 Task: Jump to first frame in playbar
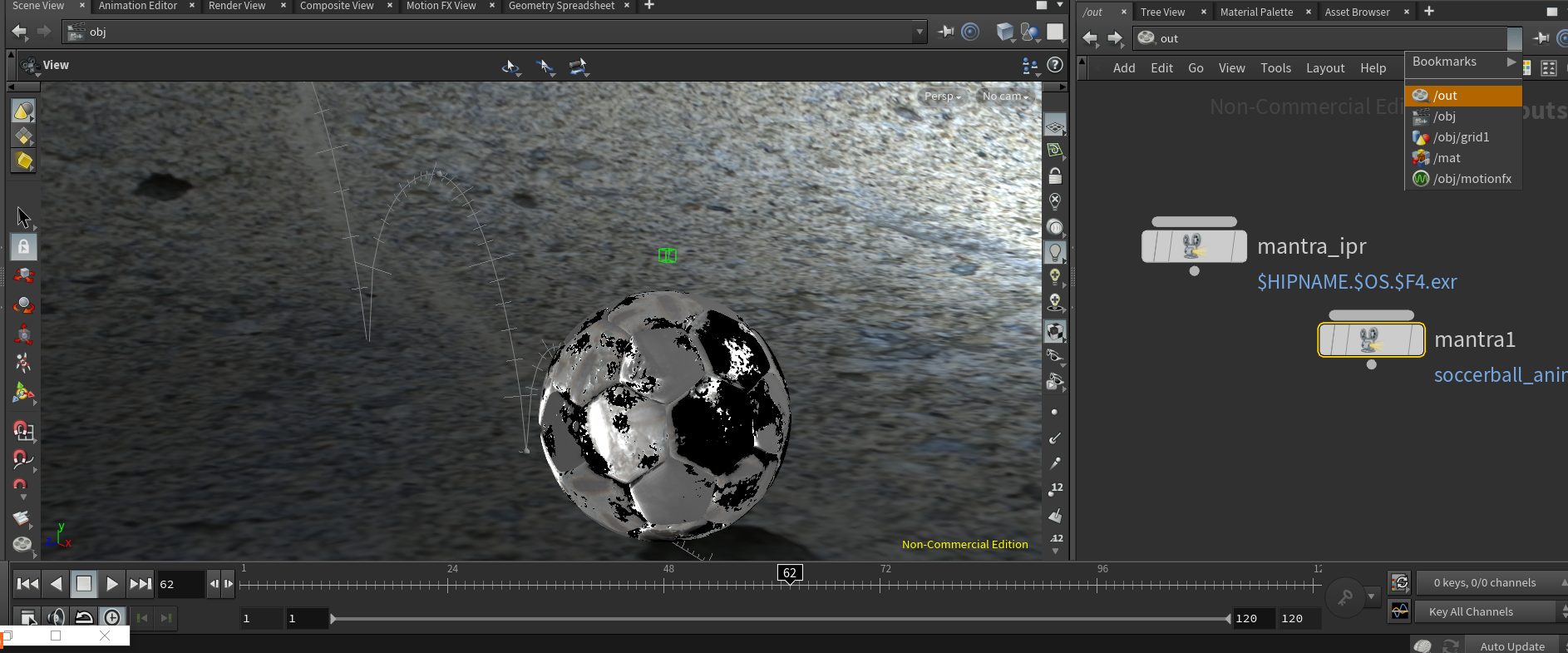[x=27, y=584]
